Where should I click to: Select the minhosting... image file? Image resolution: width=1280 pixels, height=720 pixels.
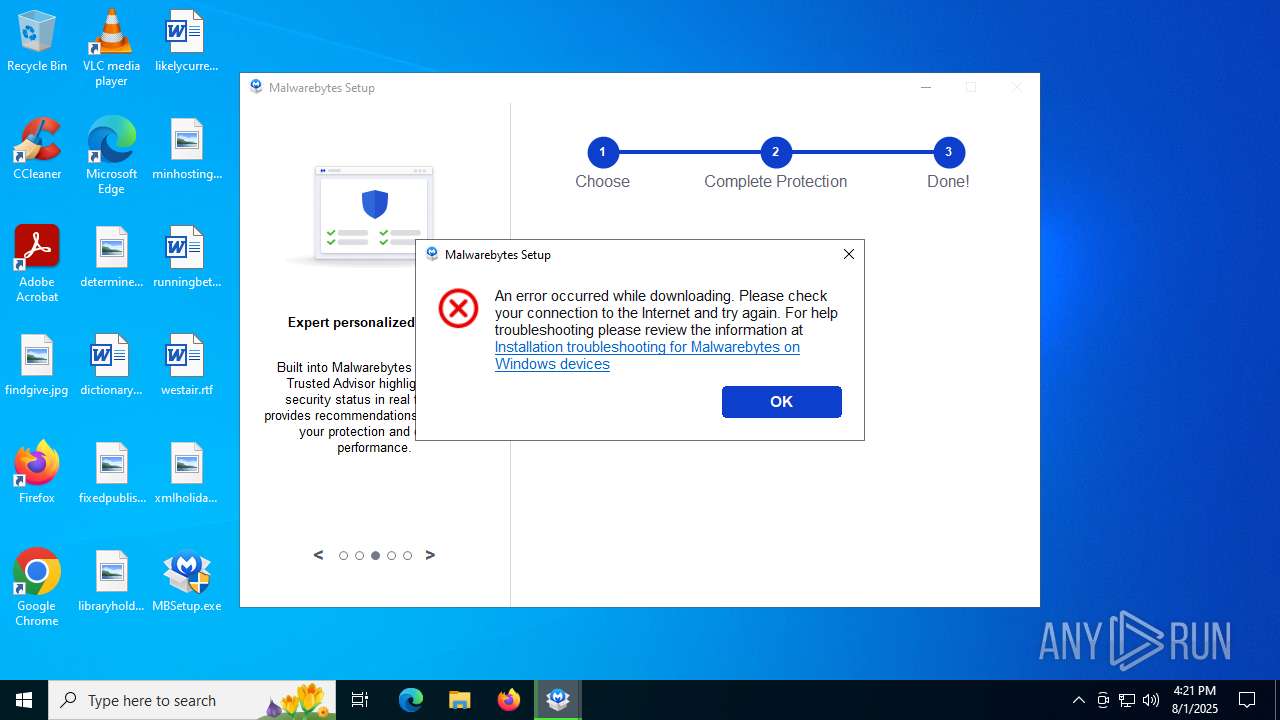tap(187, 149)
